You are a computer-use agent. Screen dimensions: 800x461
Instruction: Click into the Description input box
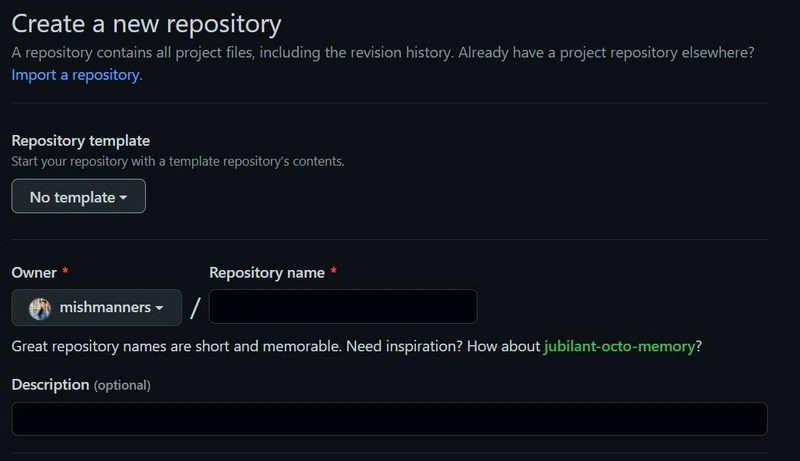pyautogui.click(x=389, y=418)
